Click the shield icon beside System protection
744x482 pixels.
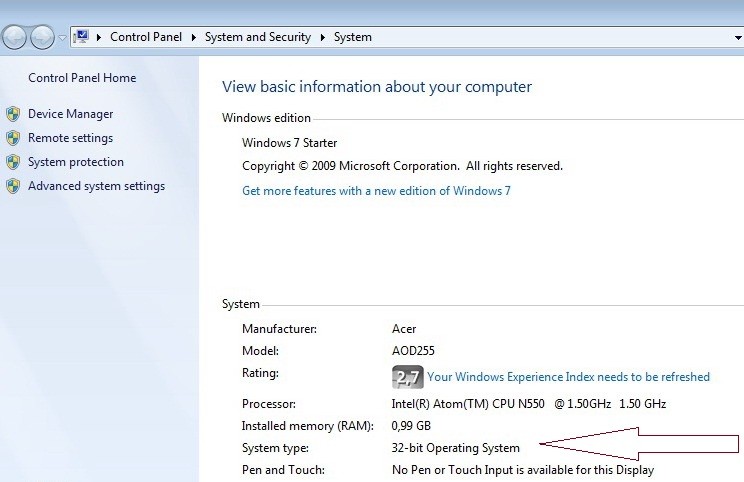13,162
